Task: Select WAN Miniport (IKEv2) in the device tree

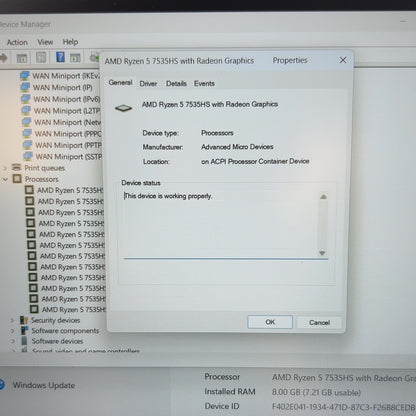Action: coord(66,76)
